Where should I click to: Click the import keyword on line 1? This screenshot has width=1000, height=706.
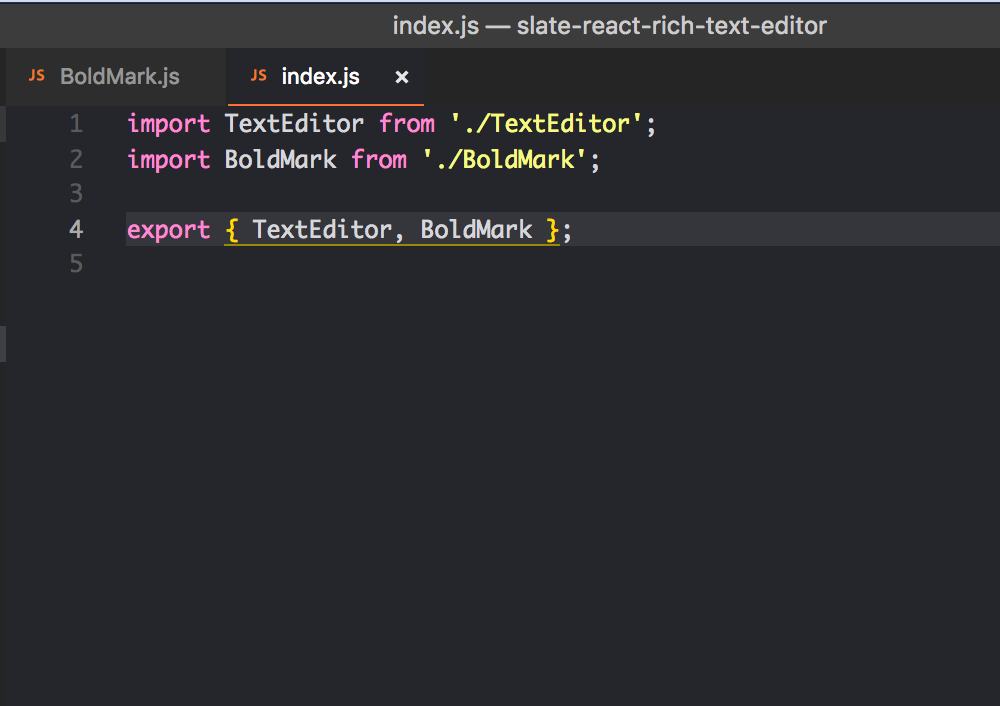pos(169,124)
